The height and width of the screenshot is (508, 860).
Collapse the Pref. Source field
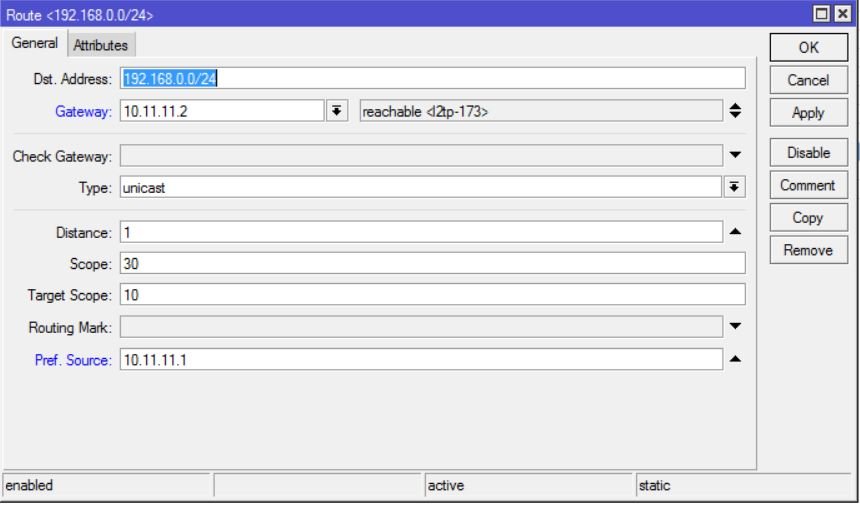(x=735, y=359)
